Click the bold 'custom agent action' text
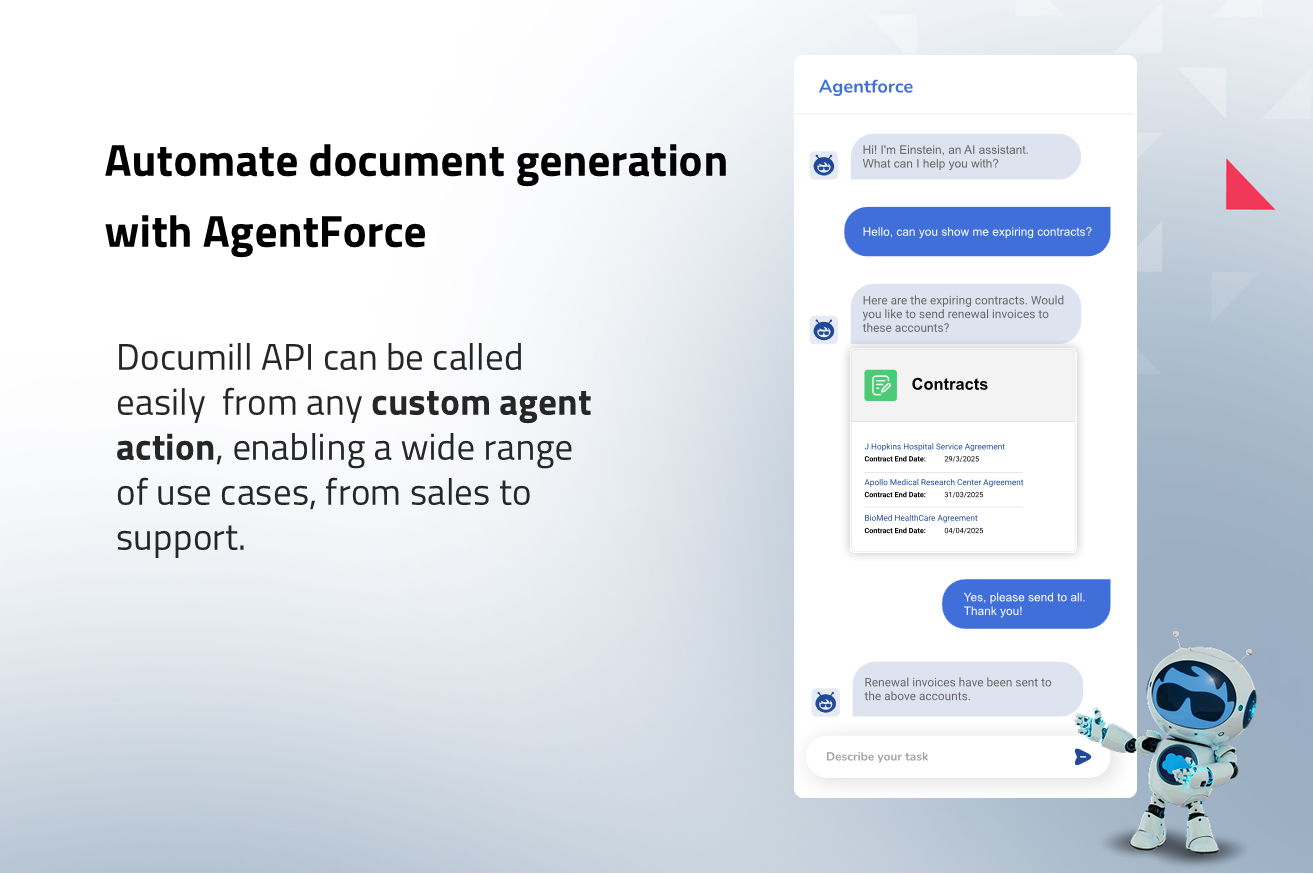 coord(354,425)
